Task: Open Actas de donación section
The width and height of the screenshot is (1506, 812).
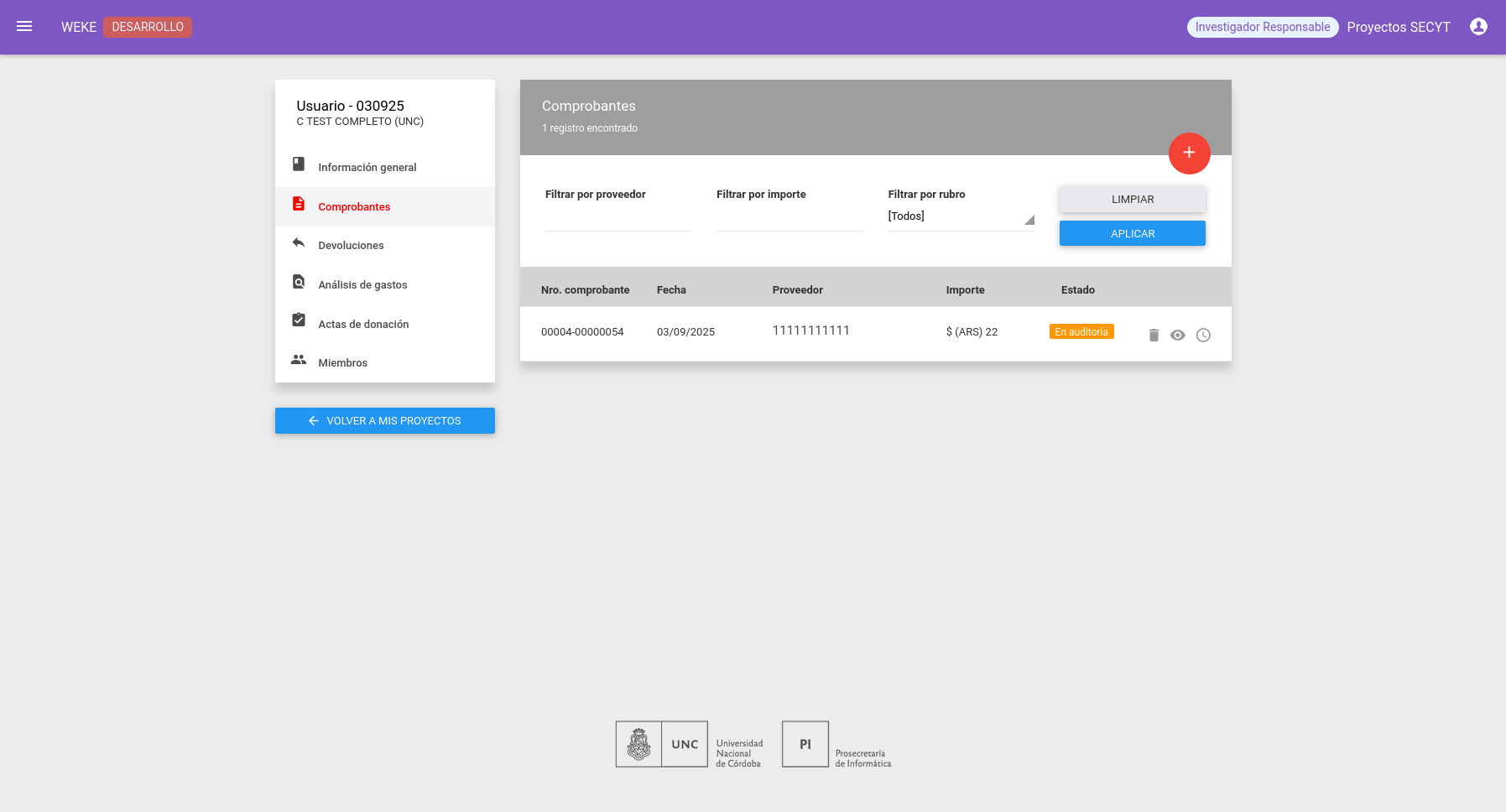Action: tap(385, 324)
